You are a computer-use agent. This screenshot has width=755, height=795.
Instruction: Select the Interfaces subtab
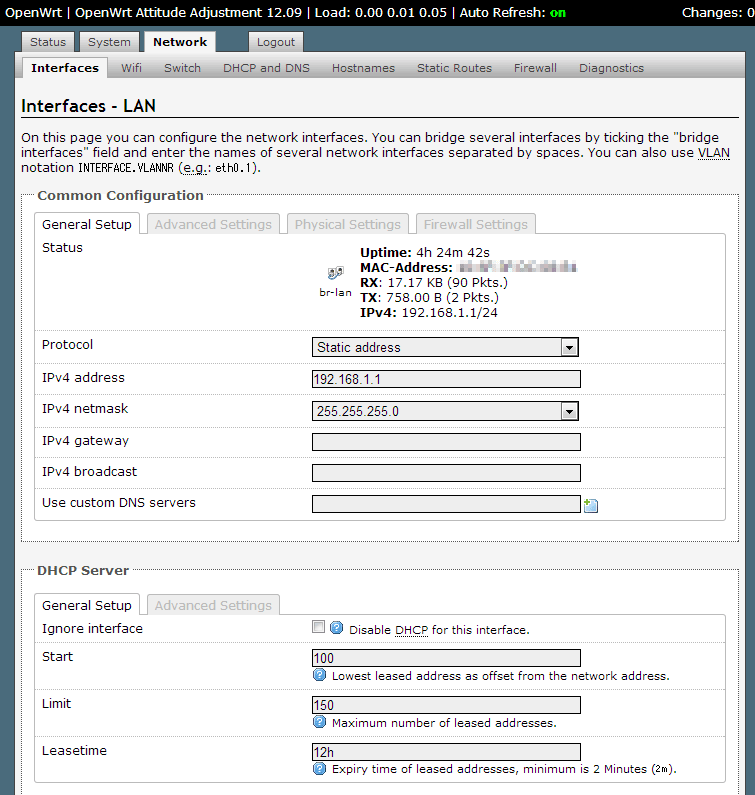pyautogui.click(x=65, y=68)
